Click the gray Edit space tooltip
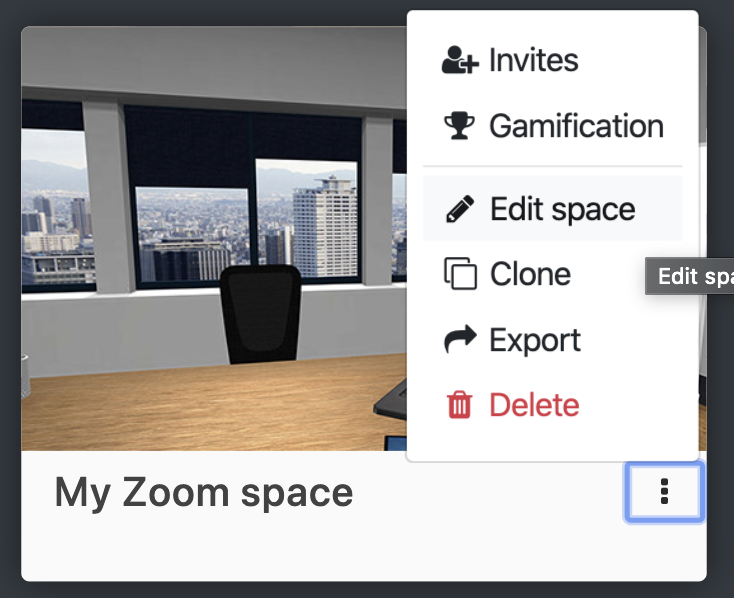Viewport: 734px width, 598px height. click(x=690, y=276)
